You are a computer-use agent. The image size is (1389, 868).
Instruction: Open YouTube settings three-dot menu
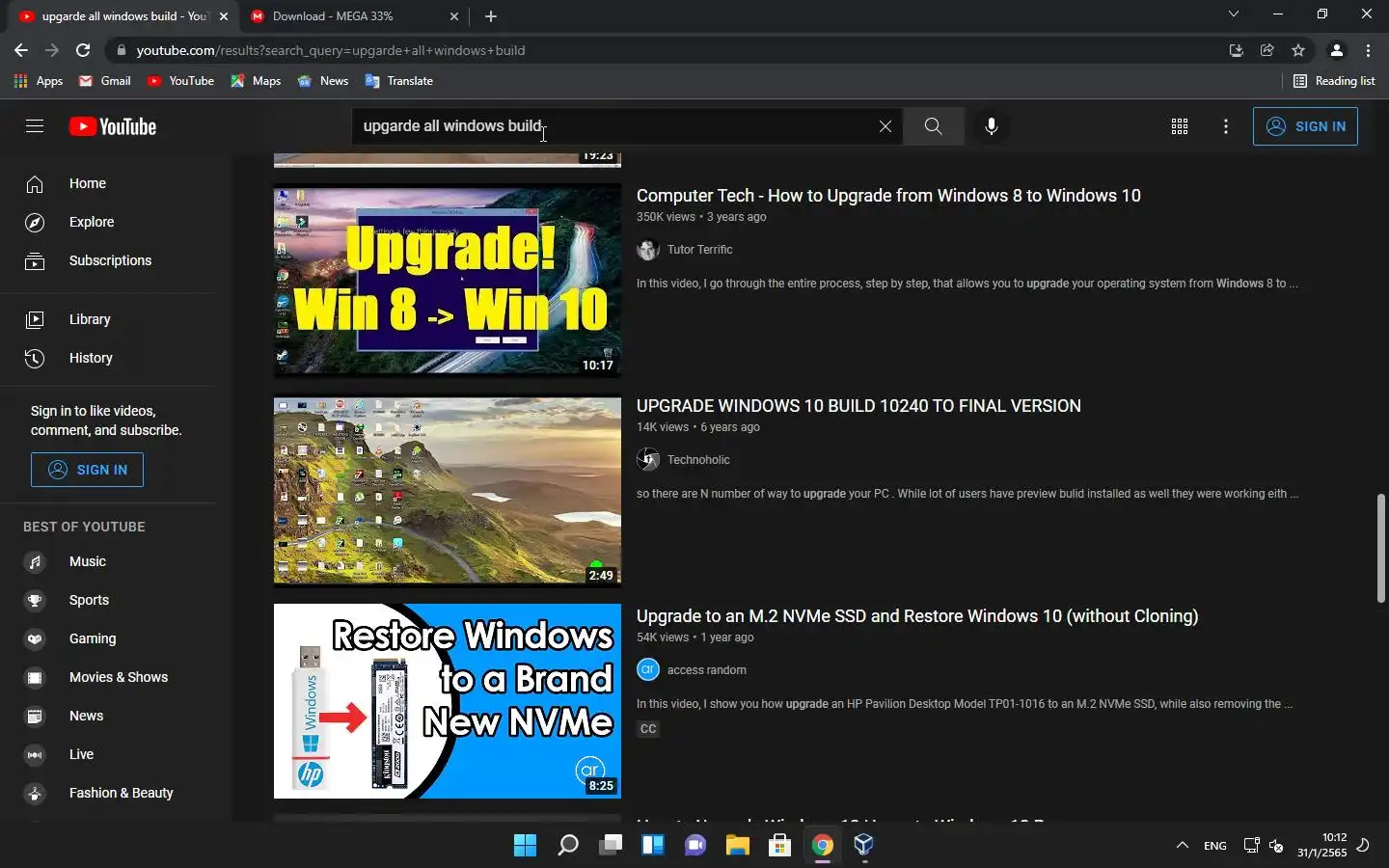point(1226,126)
